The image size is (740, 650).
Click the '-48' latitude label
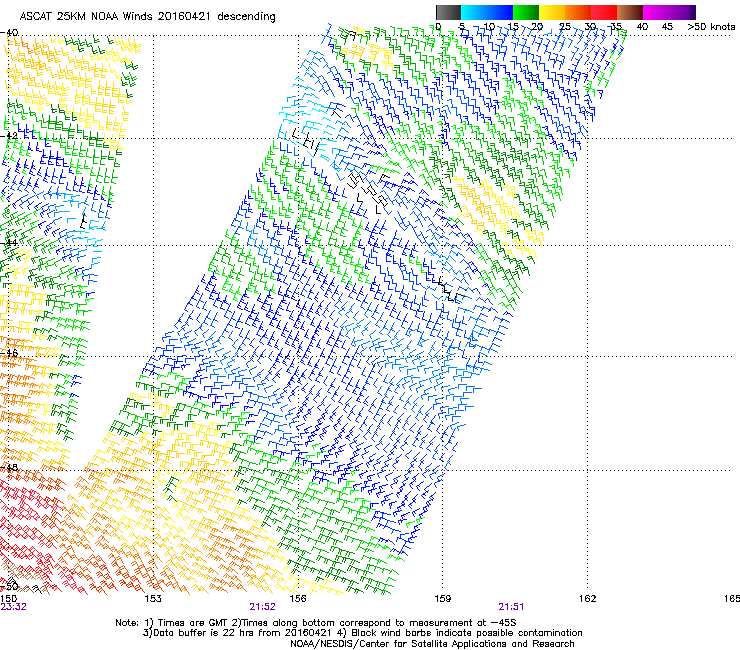coord(9,467)
